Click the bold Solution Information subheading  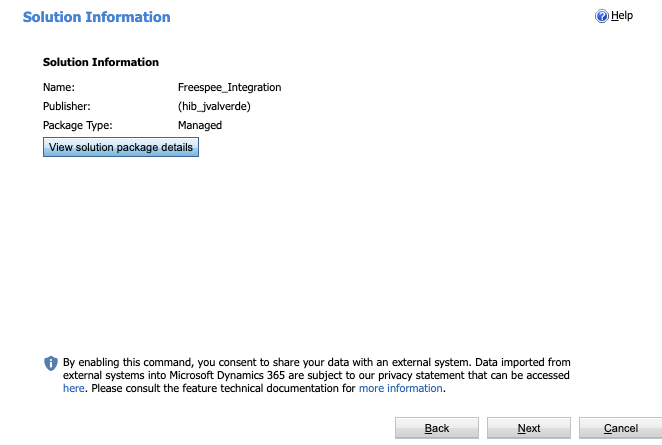coord(101,62)
